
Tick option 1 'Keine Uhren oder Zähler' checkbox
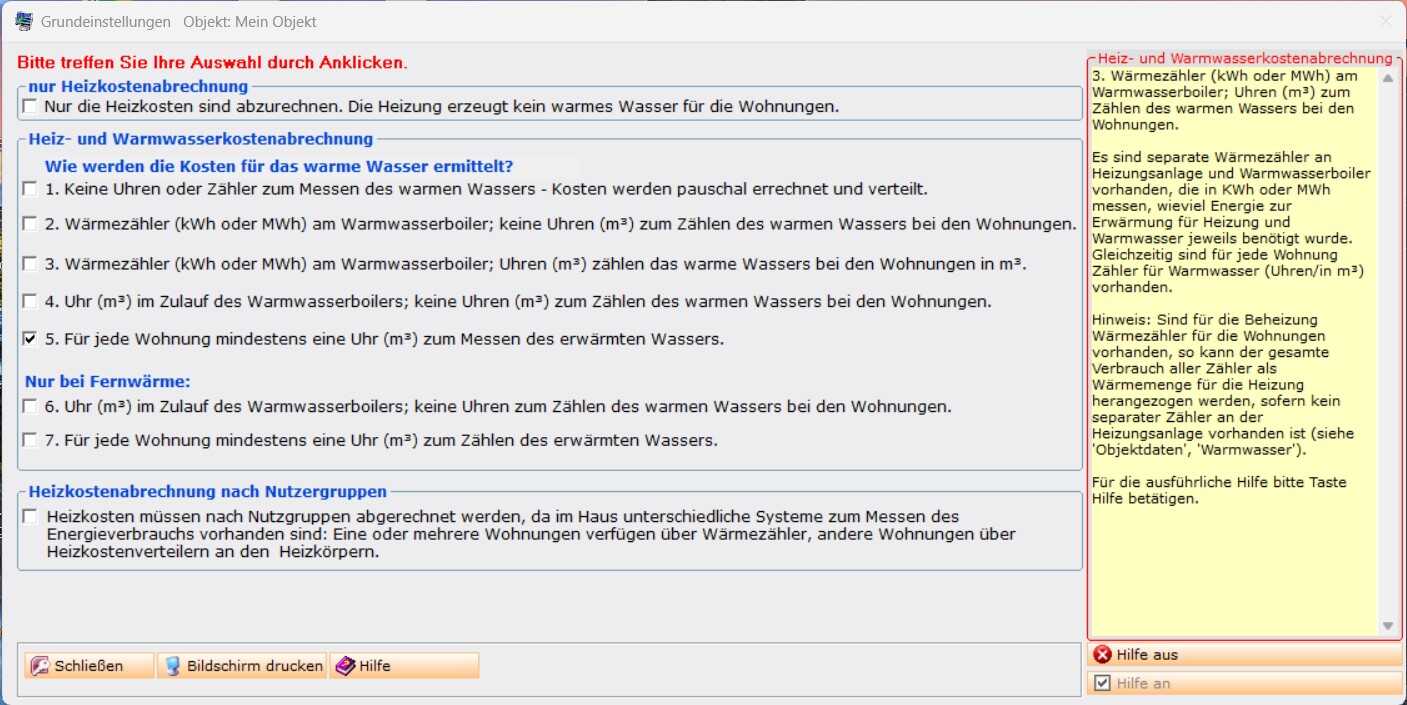pyautogui.click(x=30, y=188)
